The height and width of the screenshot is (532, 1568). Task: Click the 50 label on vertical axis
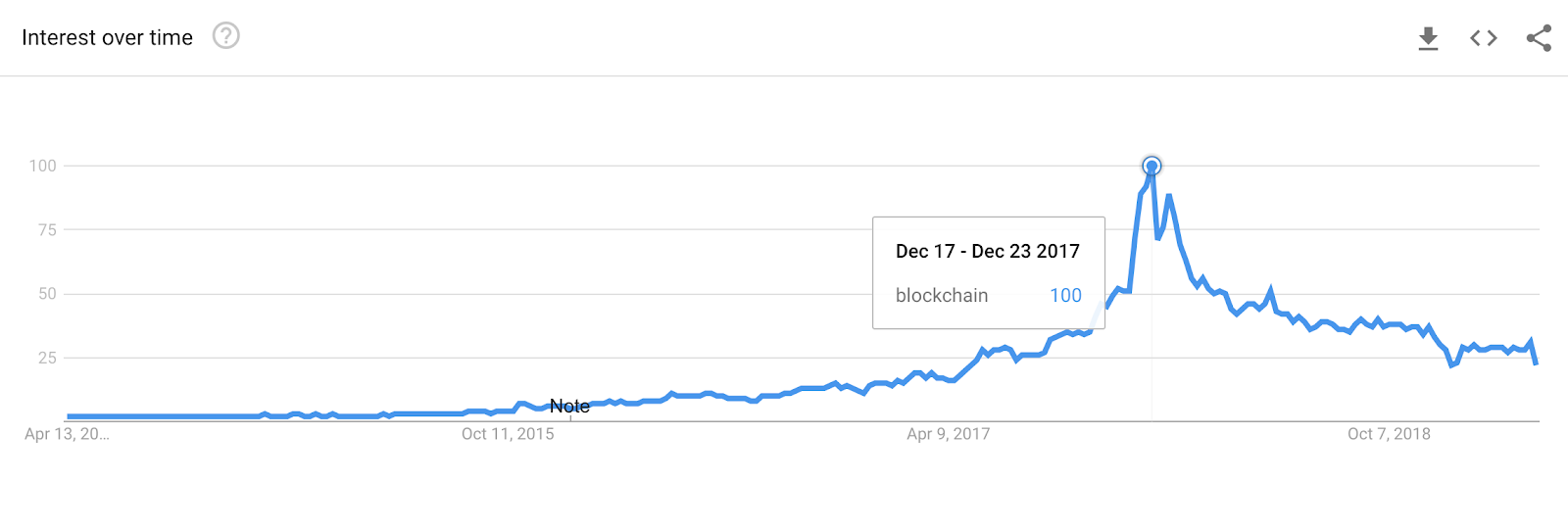tap(47, 294)
